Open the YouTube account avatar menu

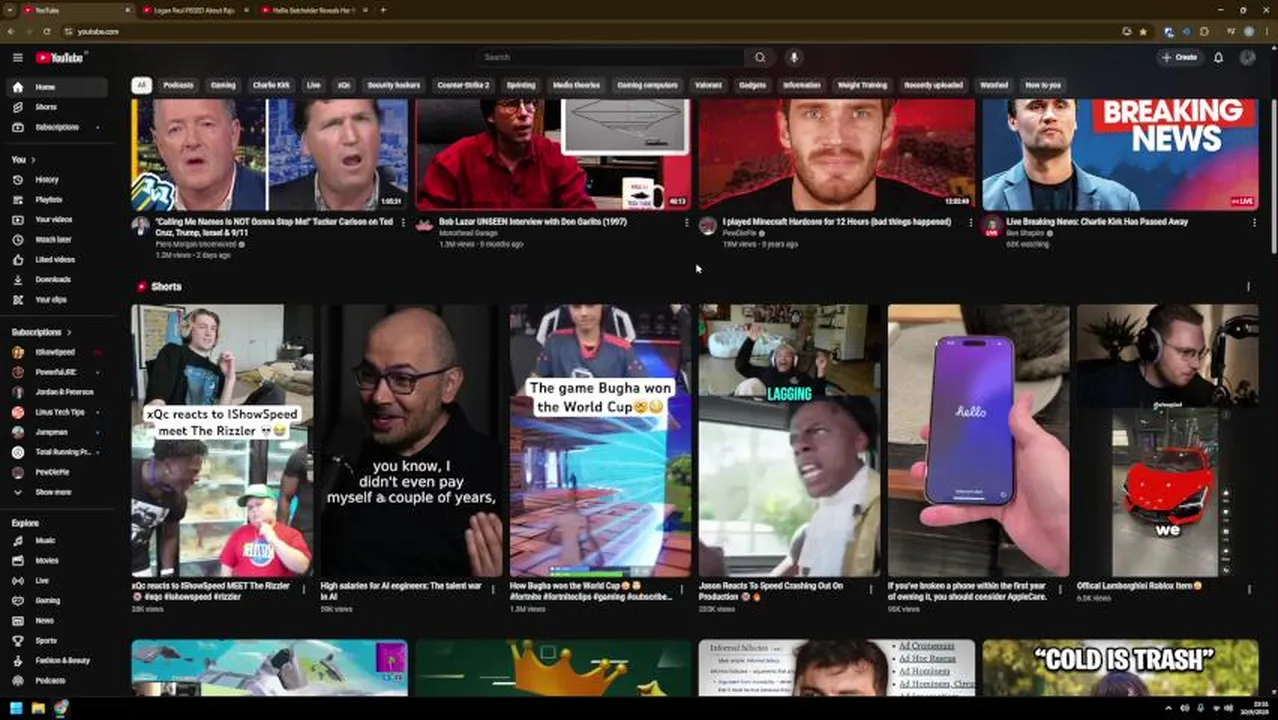[1248, 57]
